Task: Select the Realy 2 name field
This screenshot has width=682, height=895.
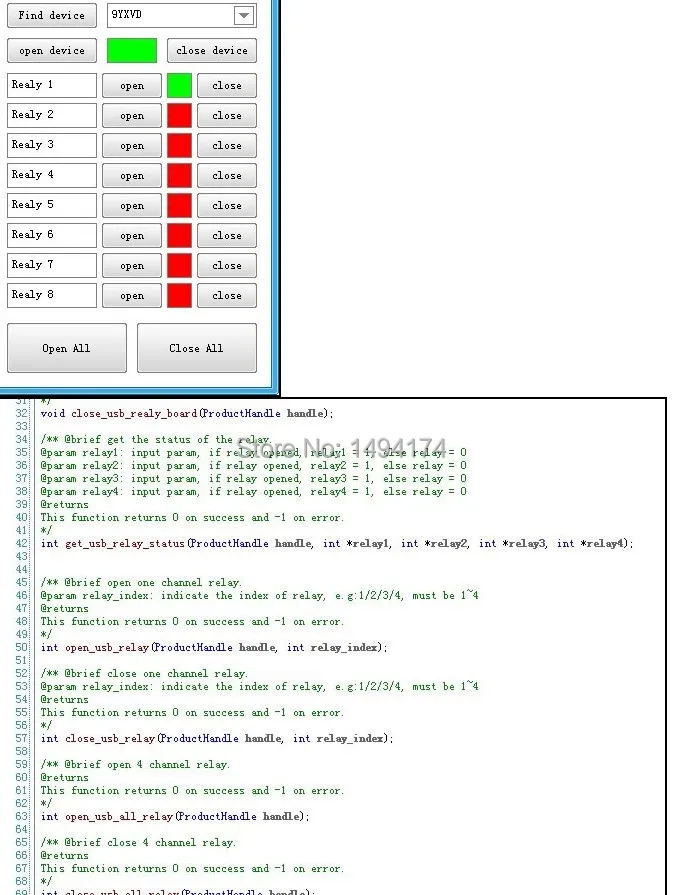Action: [52, 115]
